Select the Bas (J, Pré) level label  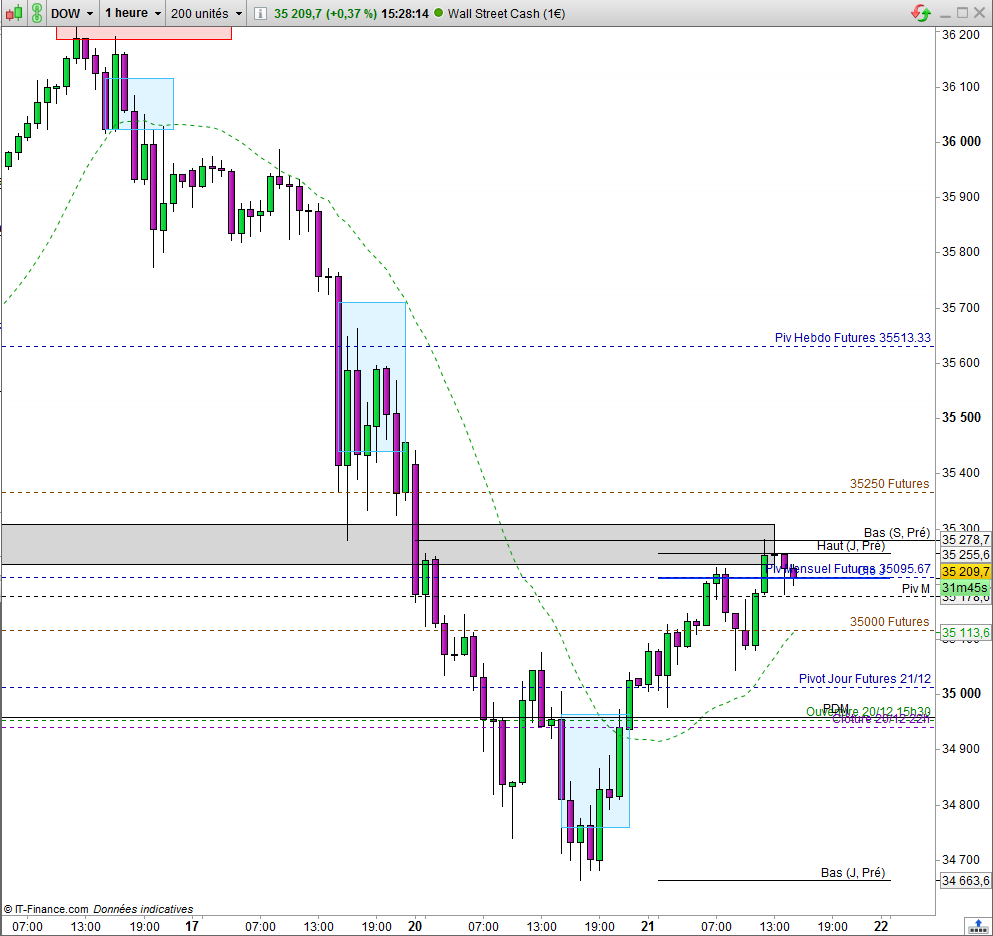pos(852,873)
